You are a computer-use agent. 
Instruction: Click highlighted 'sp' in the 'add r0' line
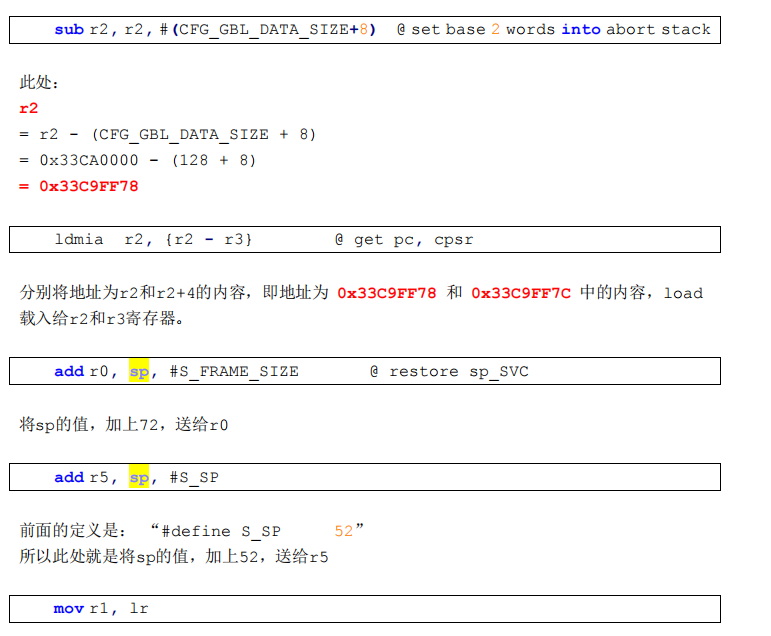coord(139,371)
